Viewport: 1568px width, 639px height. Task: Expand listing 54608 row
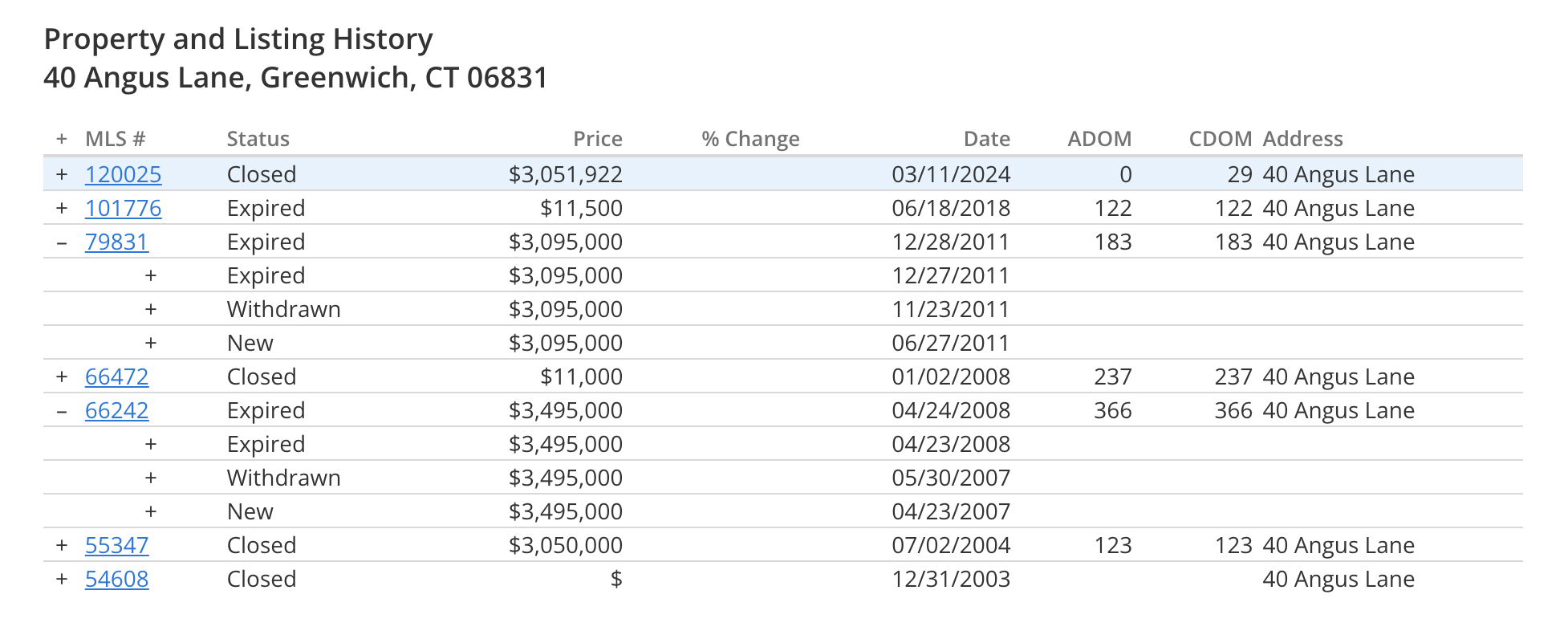pyautogui.click(x=62, y=579)
